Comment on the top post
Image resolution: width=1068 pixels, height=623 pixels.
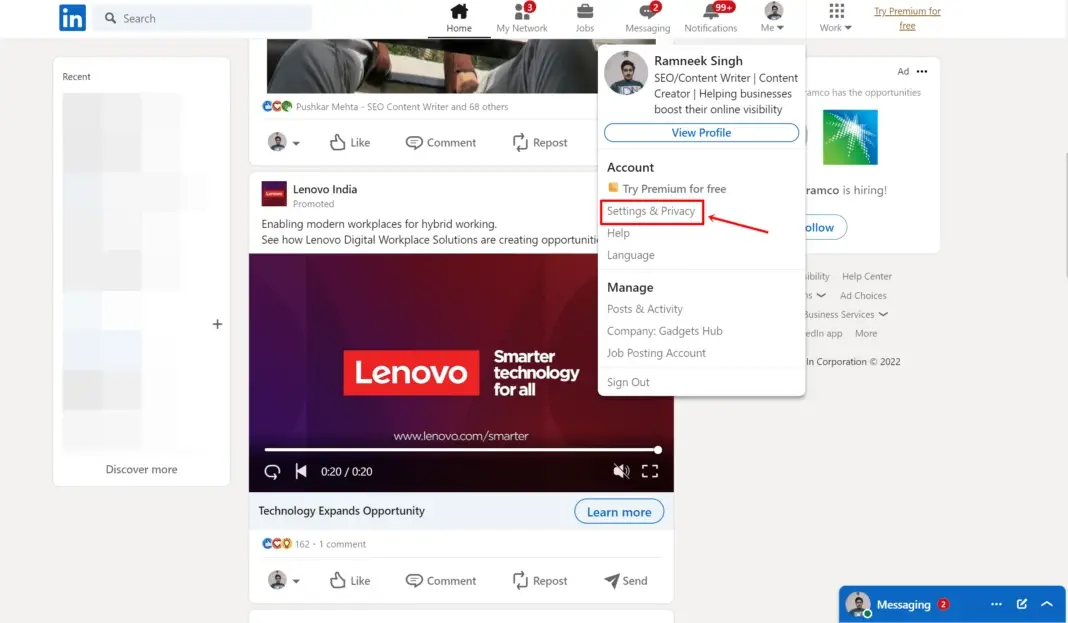pyautogui.click(x=441, y=142)
